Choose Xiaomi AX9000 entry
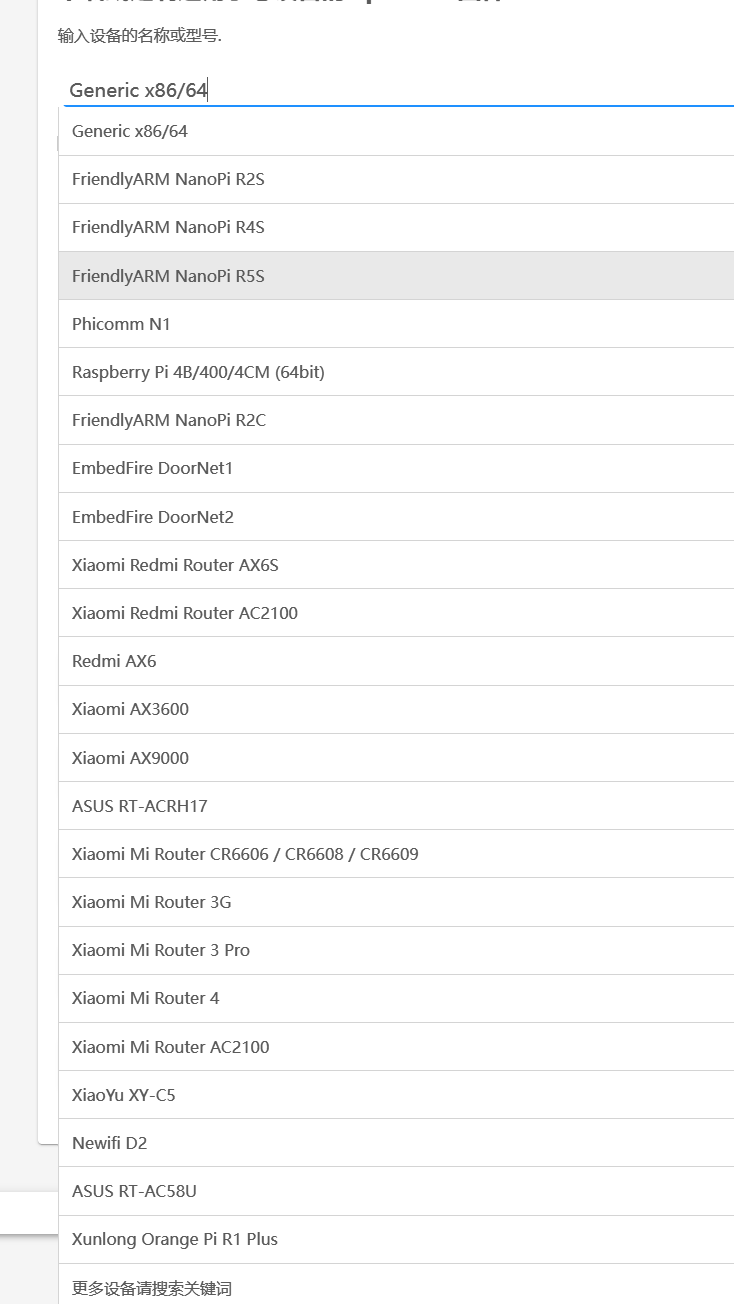This screenshot has width=734, height=1304. [130, 758]
